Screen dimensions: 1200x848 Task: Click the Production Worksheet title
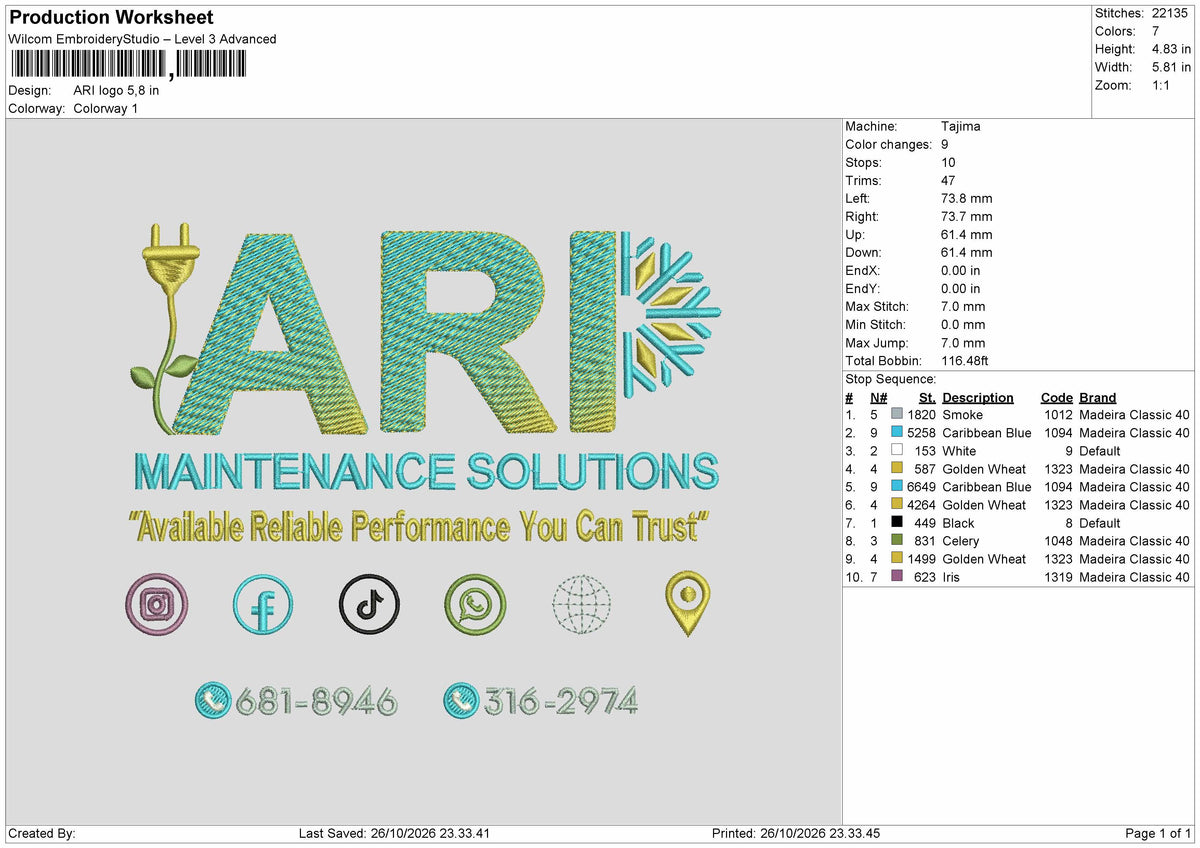(111, 18)
